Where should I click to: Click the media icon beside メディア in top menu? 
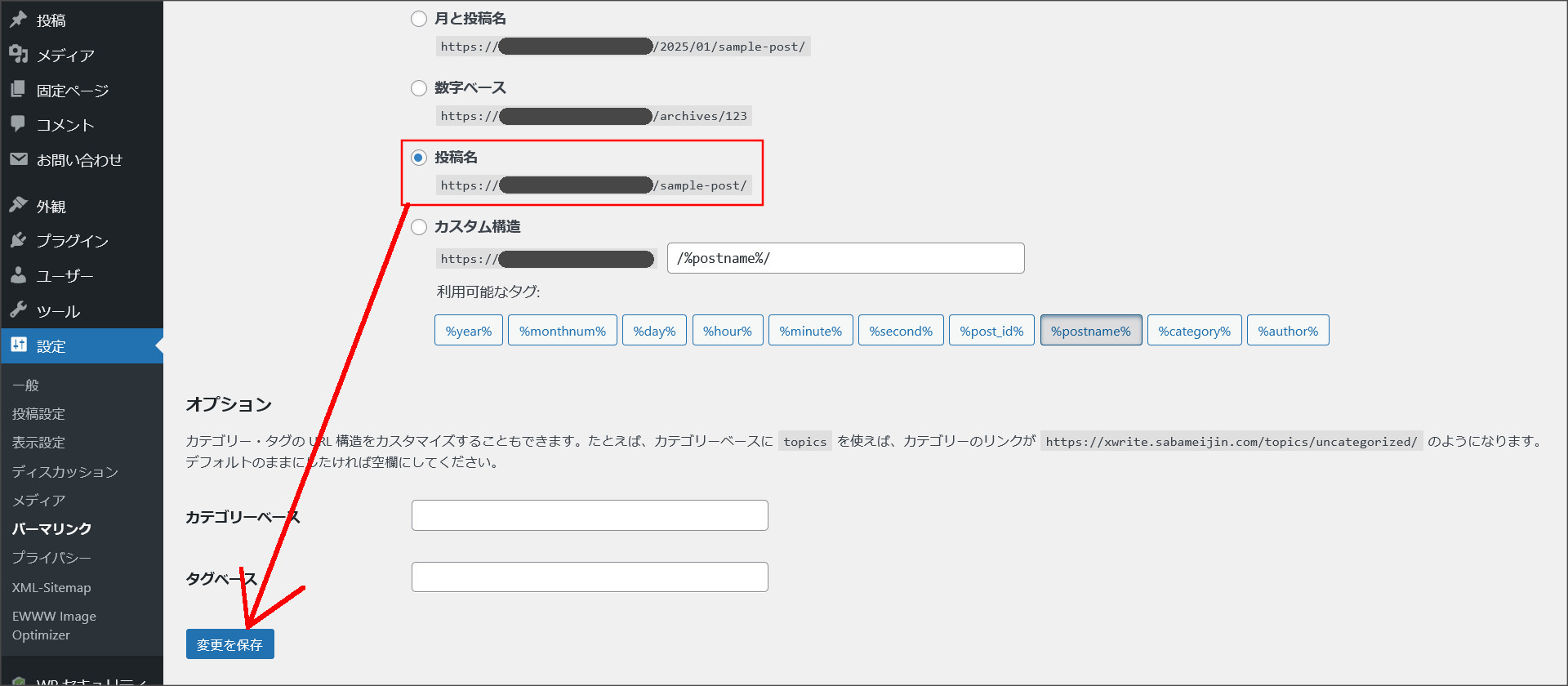coord(18,55)
